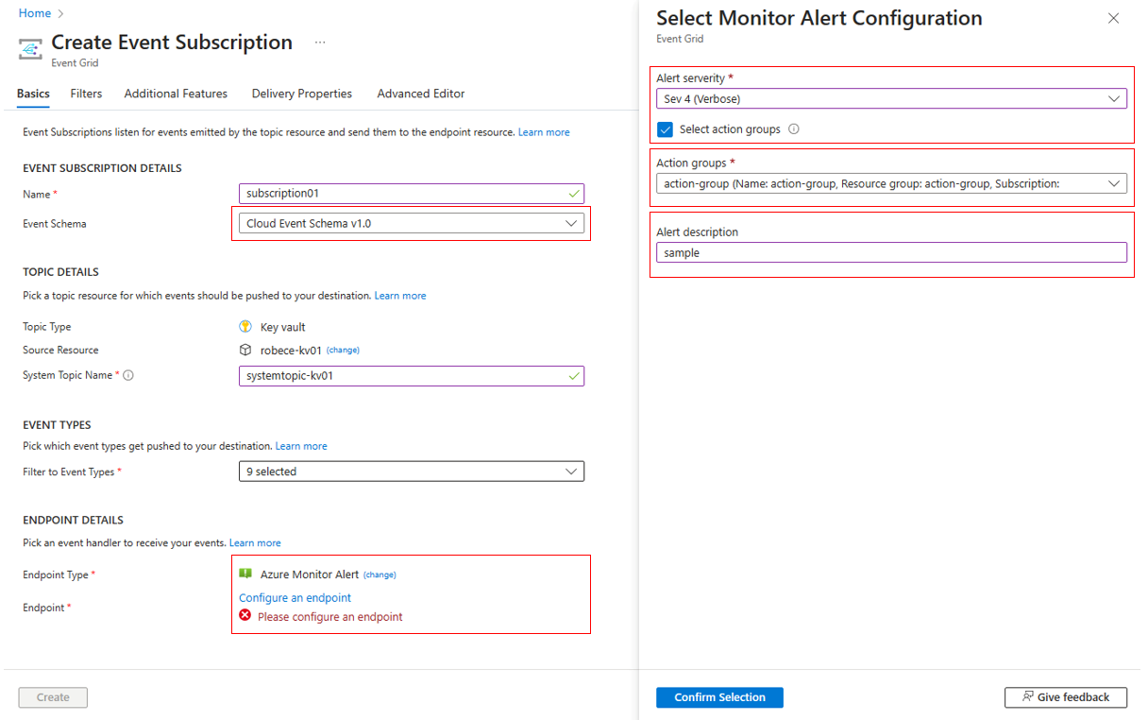Click the Confirm Selection button
This screenshot has width=1148, height=720.
tap(720, 697)
